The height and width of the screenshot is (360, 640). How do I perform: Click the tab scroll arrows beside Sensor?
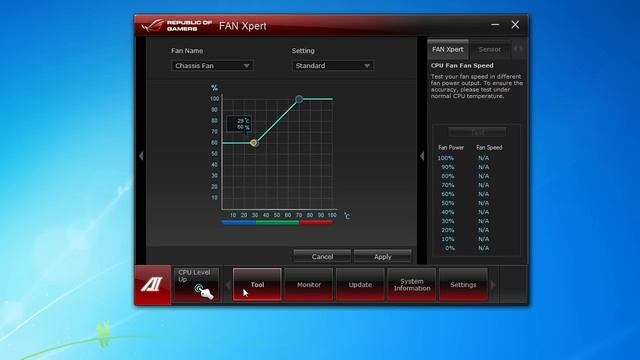click(x=518, y=49)
